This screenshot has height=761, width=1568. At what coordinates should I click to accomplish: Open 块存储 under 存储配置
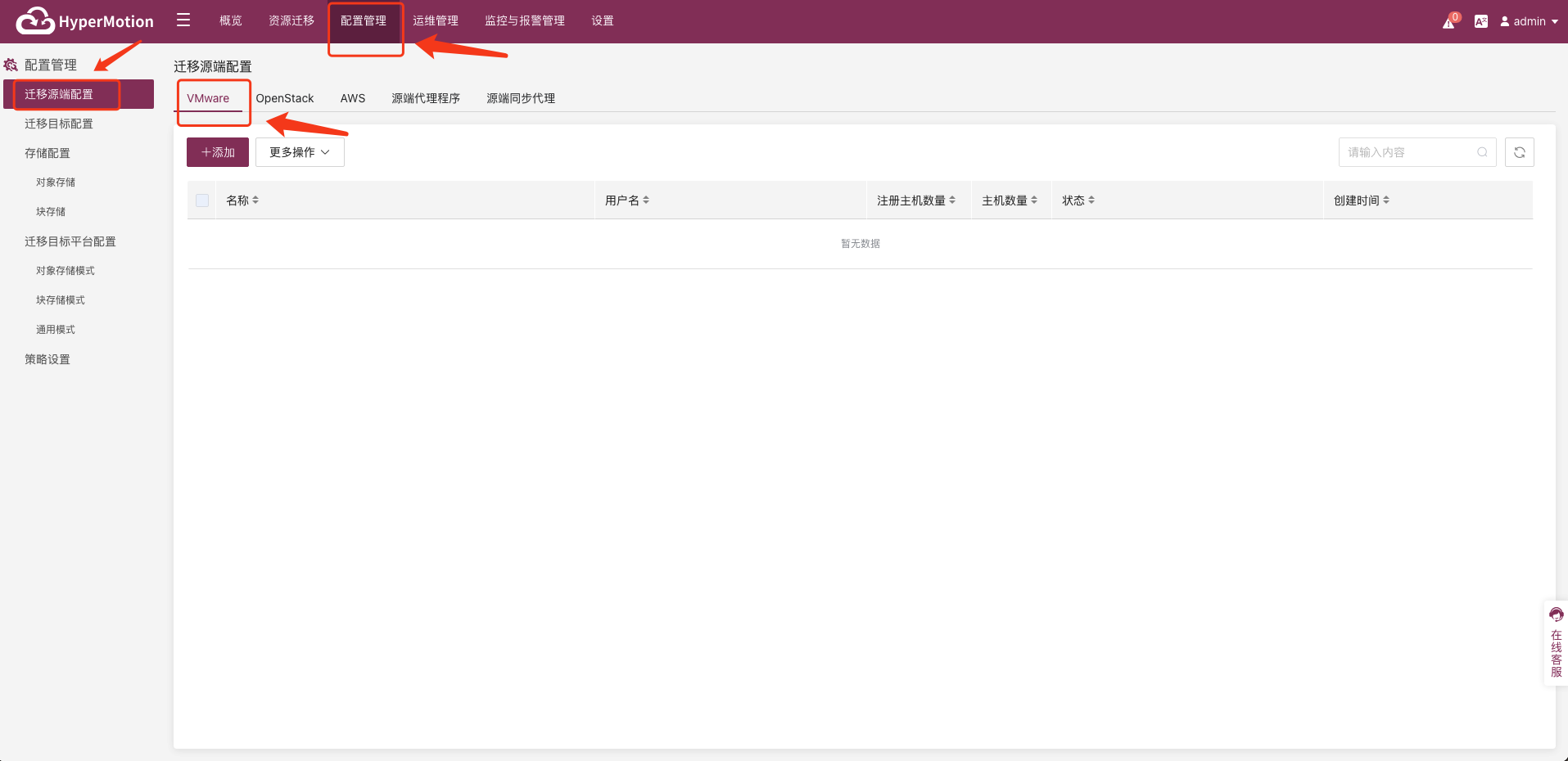point(51,212)
